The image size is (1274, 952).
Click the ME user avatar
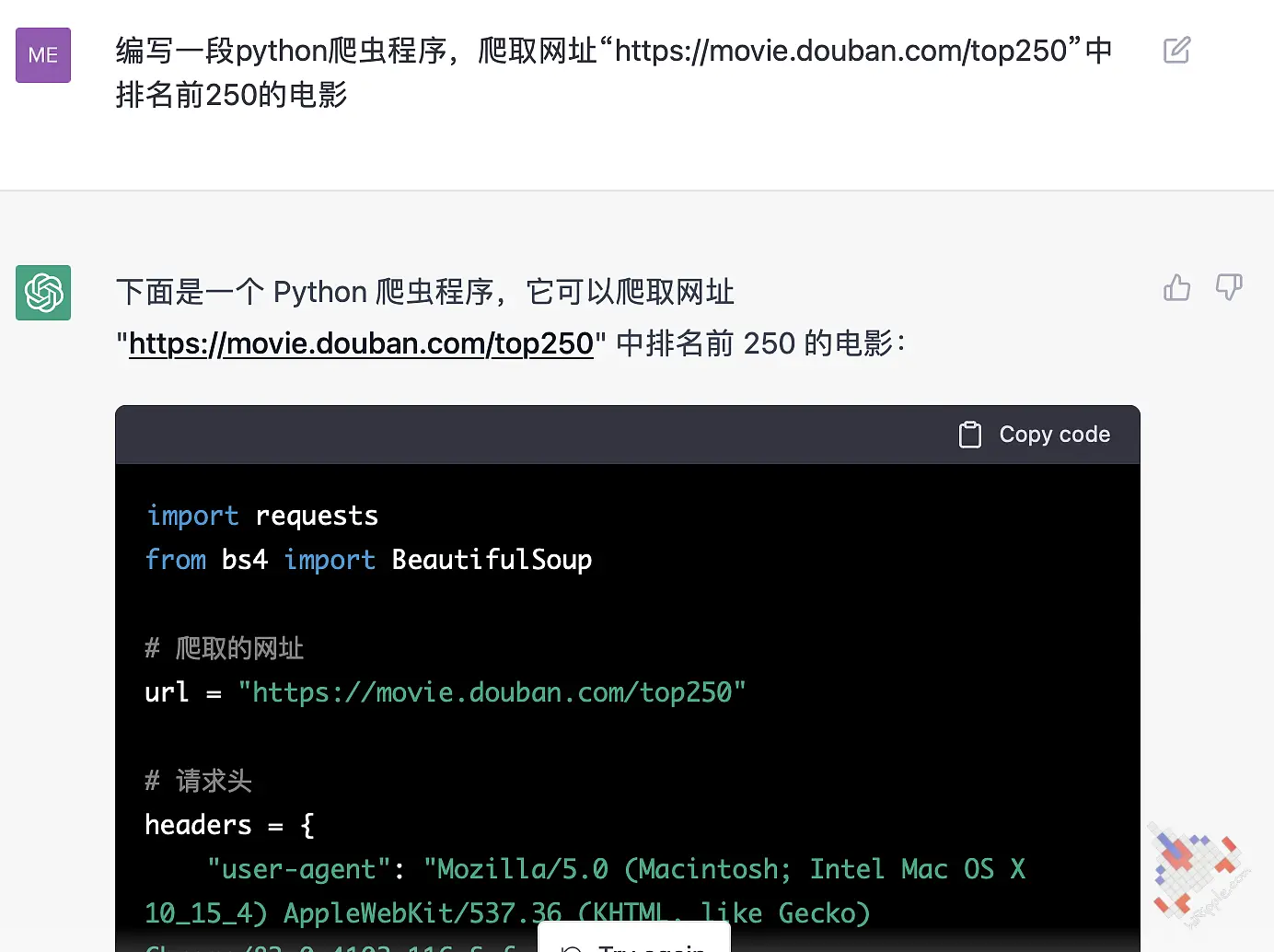(43, 55)
